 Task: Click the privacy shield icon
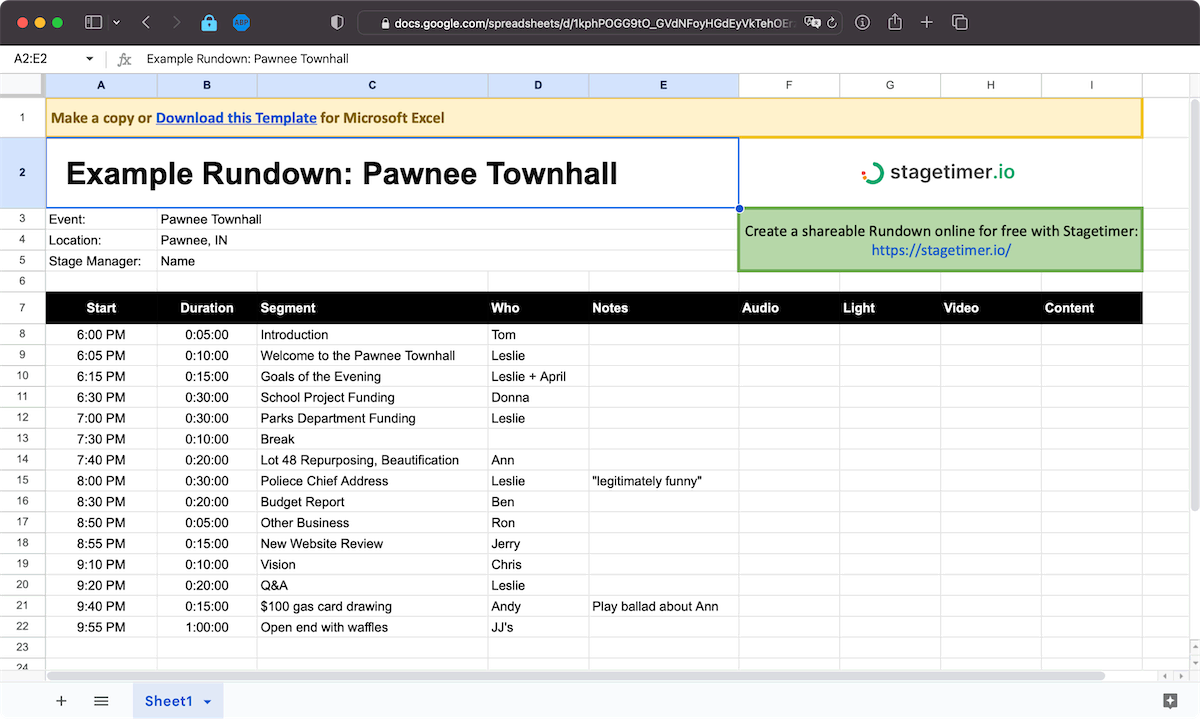click(x=337, y=22)
